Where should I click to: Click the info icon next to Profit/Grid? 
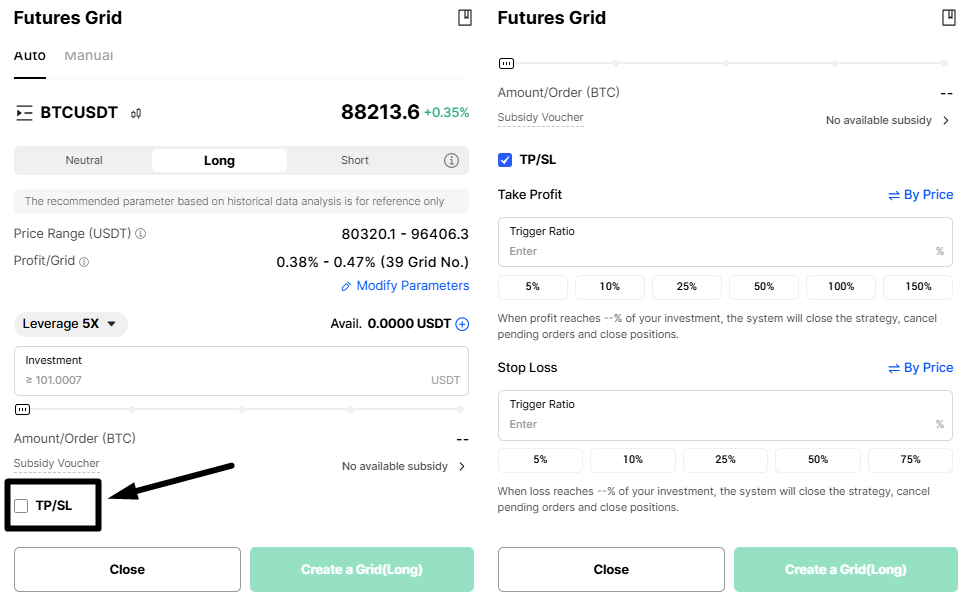[x=84, y=262]
